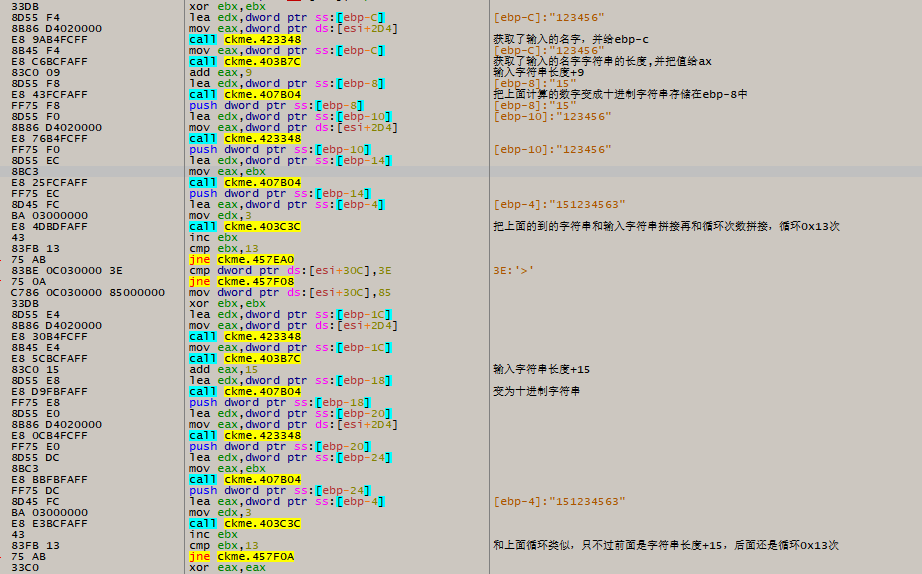Click the comment '输入字符串长度+15'
Viewport: 922px width, 574px height.
click(x=542, y=369)
